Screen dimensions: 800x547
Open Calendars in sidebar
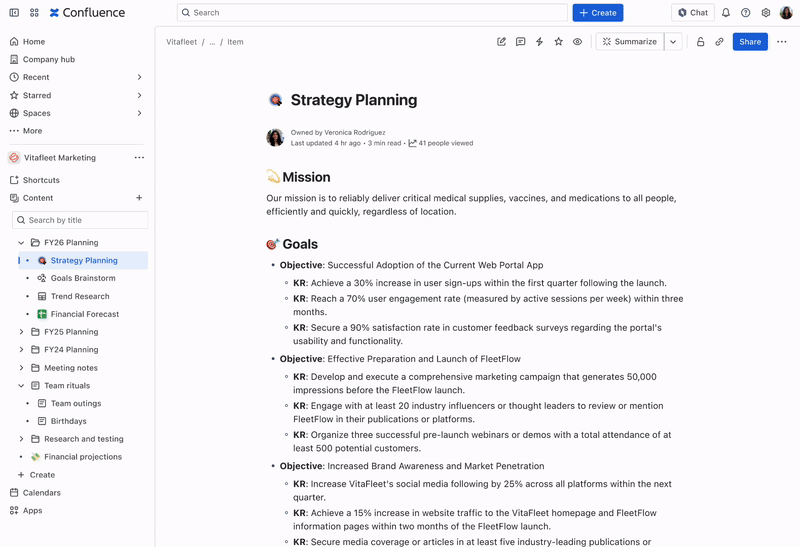[41, 493]
